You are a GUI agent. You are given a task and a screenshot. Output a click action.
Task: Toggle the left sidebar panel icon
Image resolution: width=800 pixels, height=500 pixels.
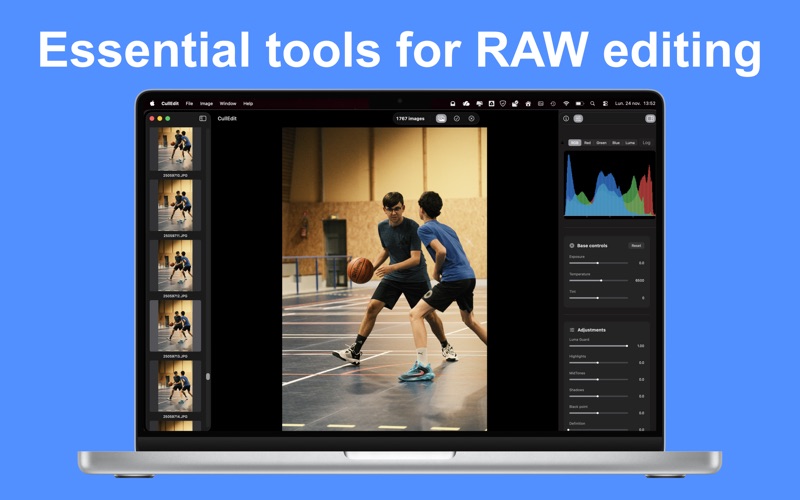[x=203, y=118]
